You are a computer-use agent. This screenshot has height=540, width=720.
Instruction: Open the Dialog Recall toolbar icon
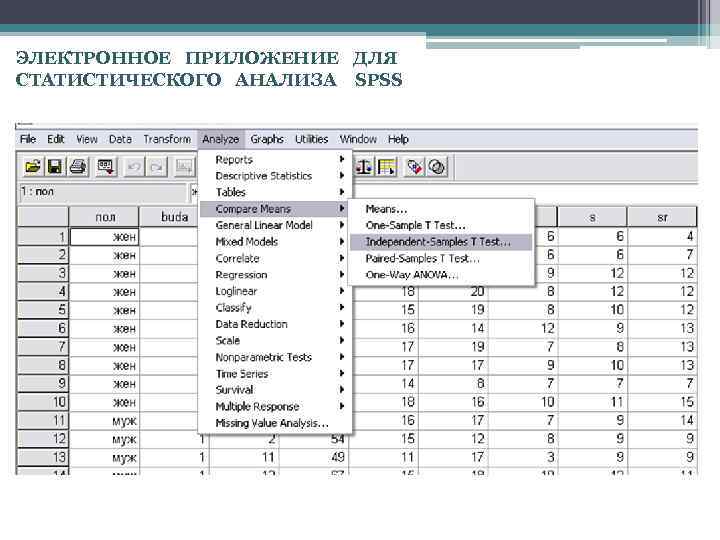pos(106,167)
